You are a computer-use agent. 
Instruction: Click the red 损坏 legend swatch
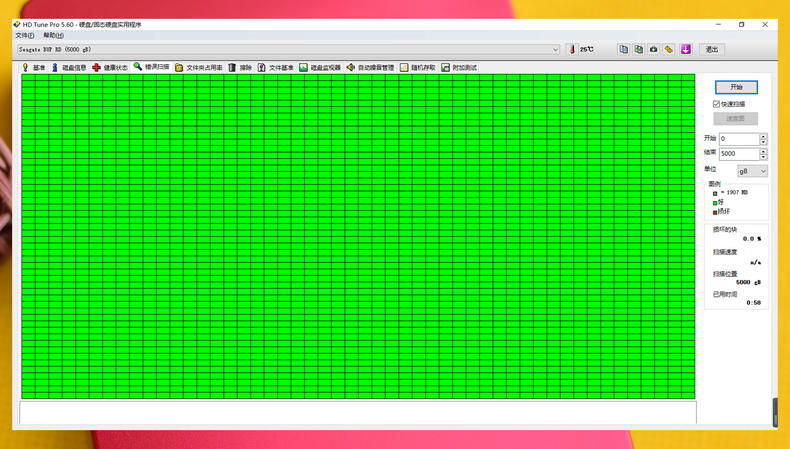pyautogui.click(x=715, y=212)
